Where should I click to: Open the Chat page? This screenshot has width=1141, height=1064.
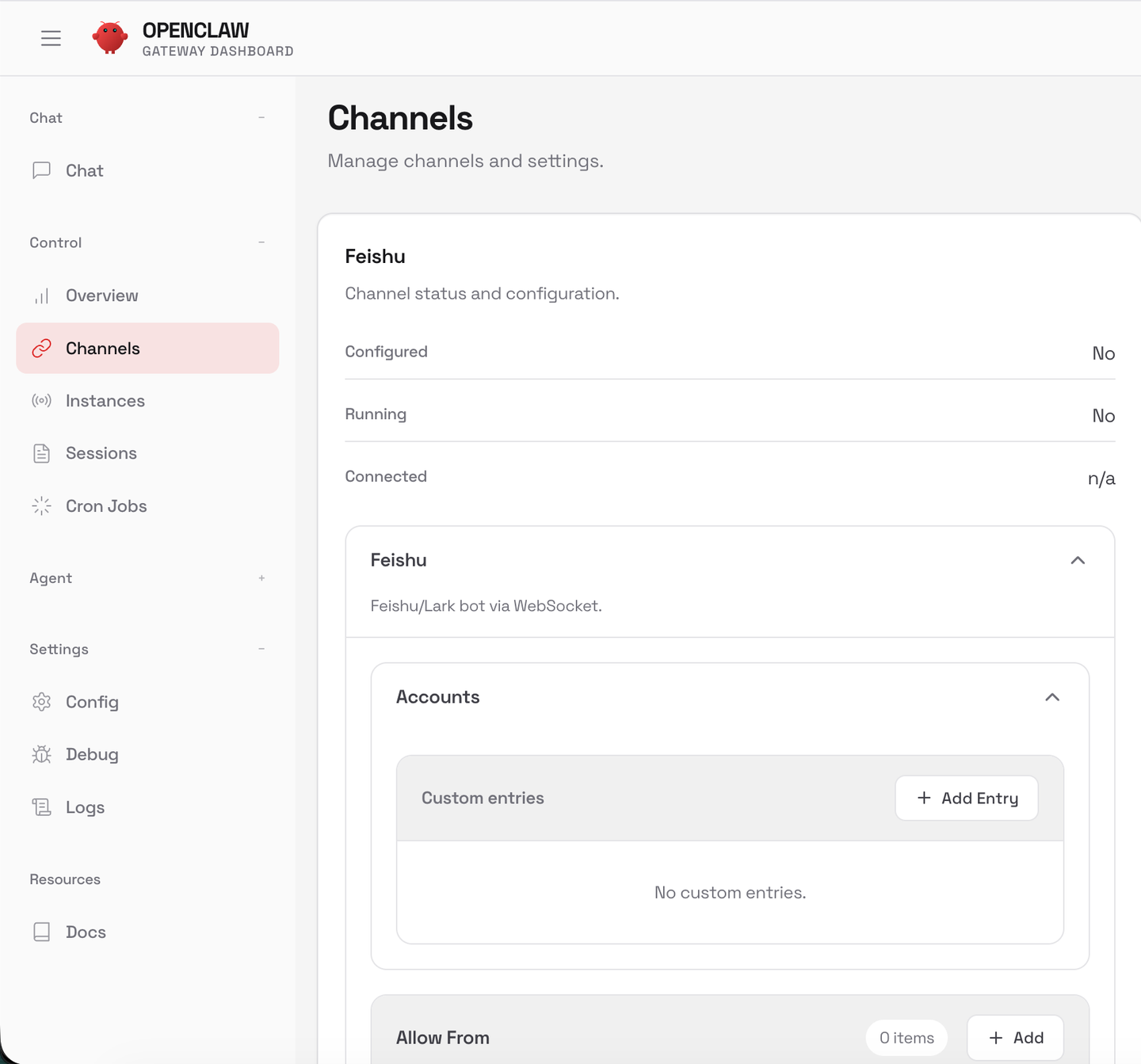(x=147, y=170)
